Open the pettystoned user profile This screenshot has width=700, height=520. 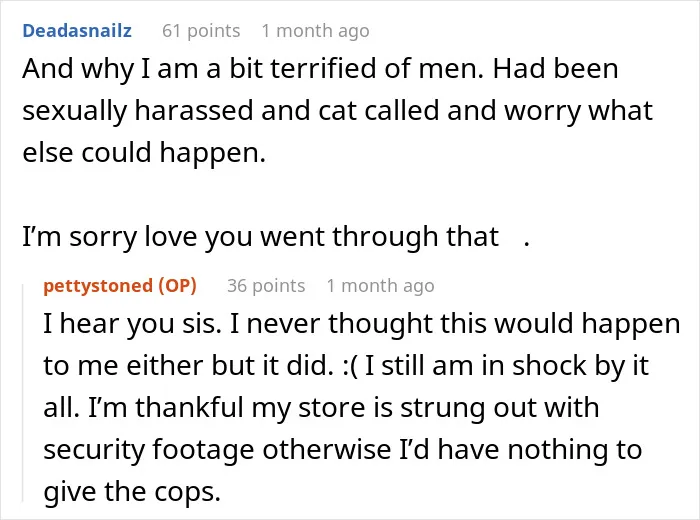click(x=98, y=286)
